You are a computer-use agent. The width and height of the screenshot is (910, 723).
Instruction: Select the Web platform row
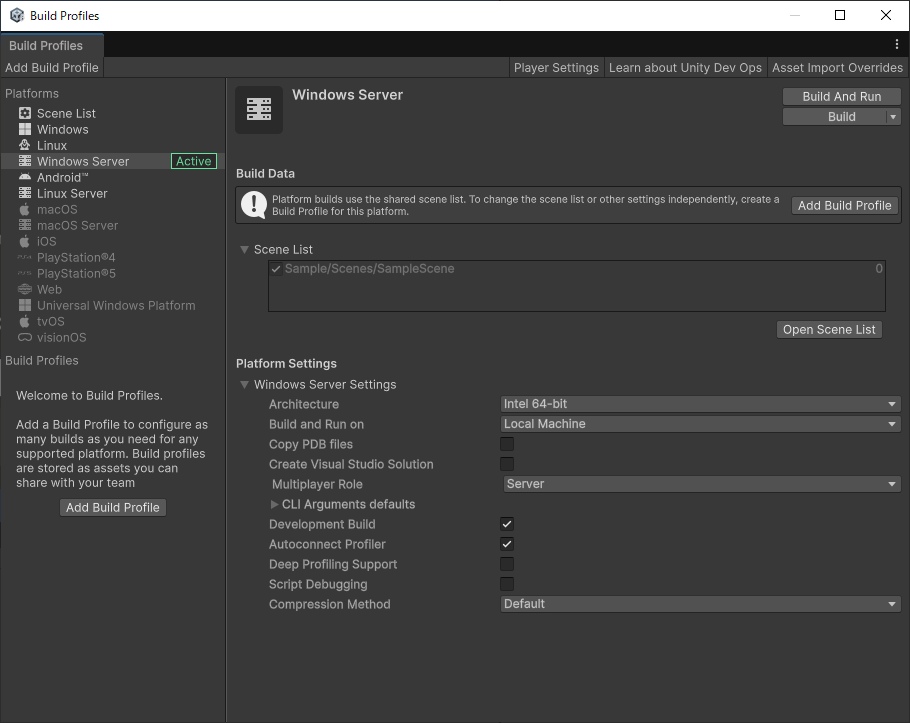pyautogui.click(x=113, y=290)
